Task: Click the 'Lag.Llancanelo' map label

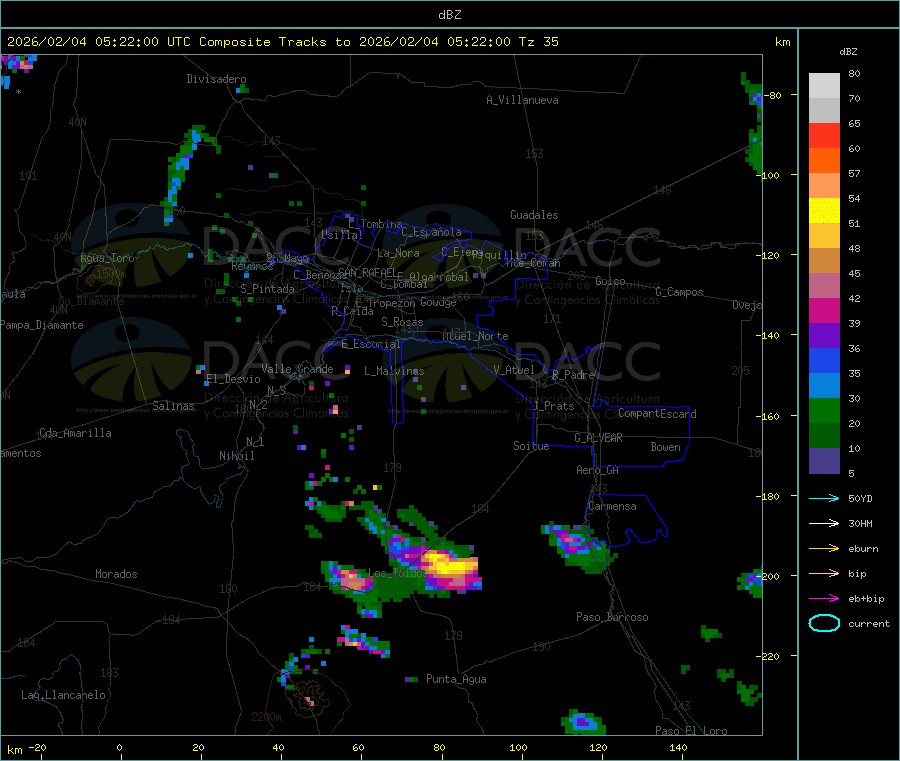Action: [63, 695]
